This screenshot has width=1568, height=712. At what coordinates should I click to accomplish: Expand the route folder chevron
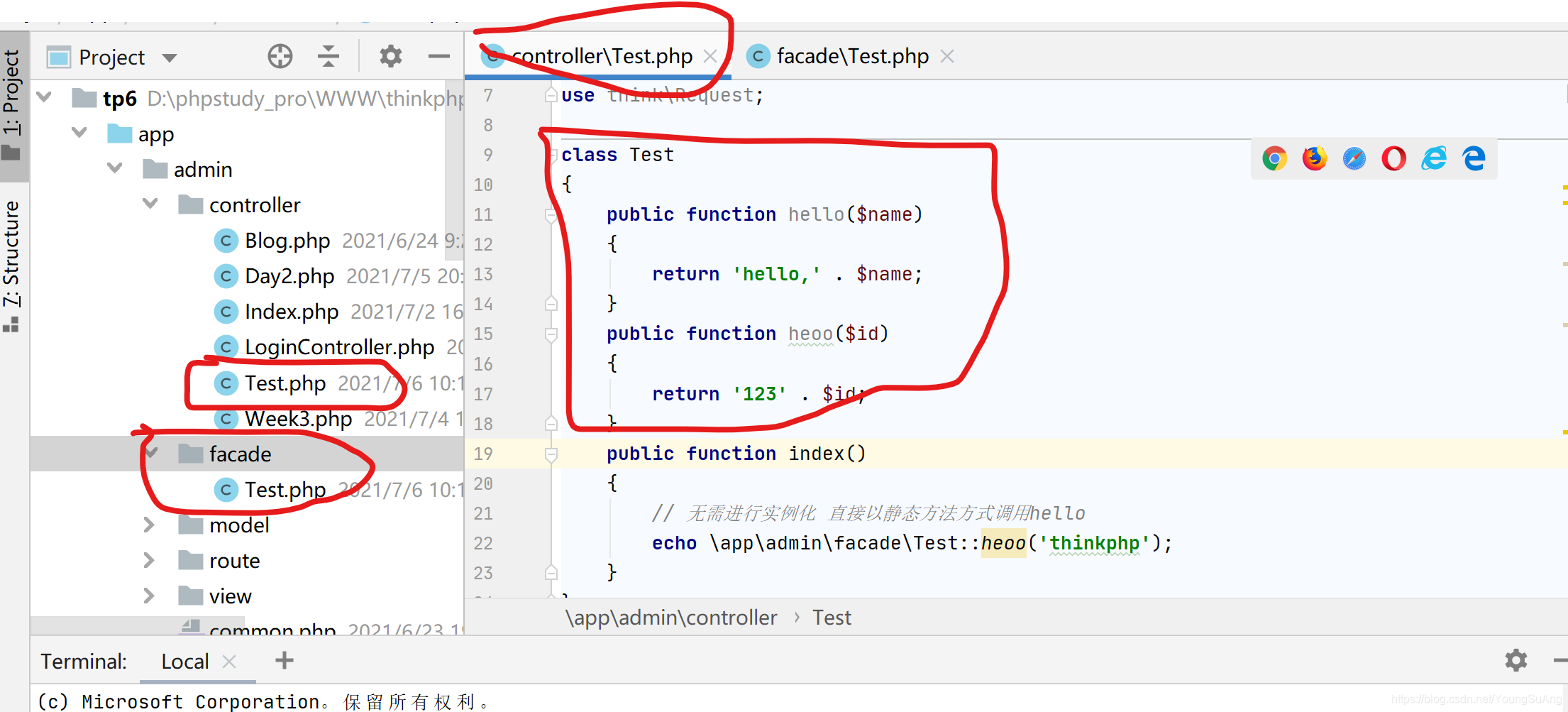[x=149, y=560]
